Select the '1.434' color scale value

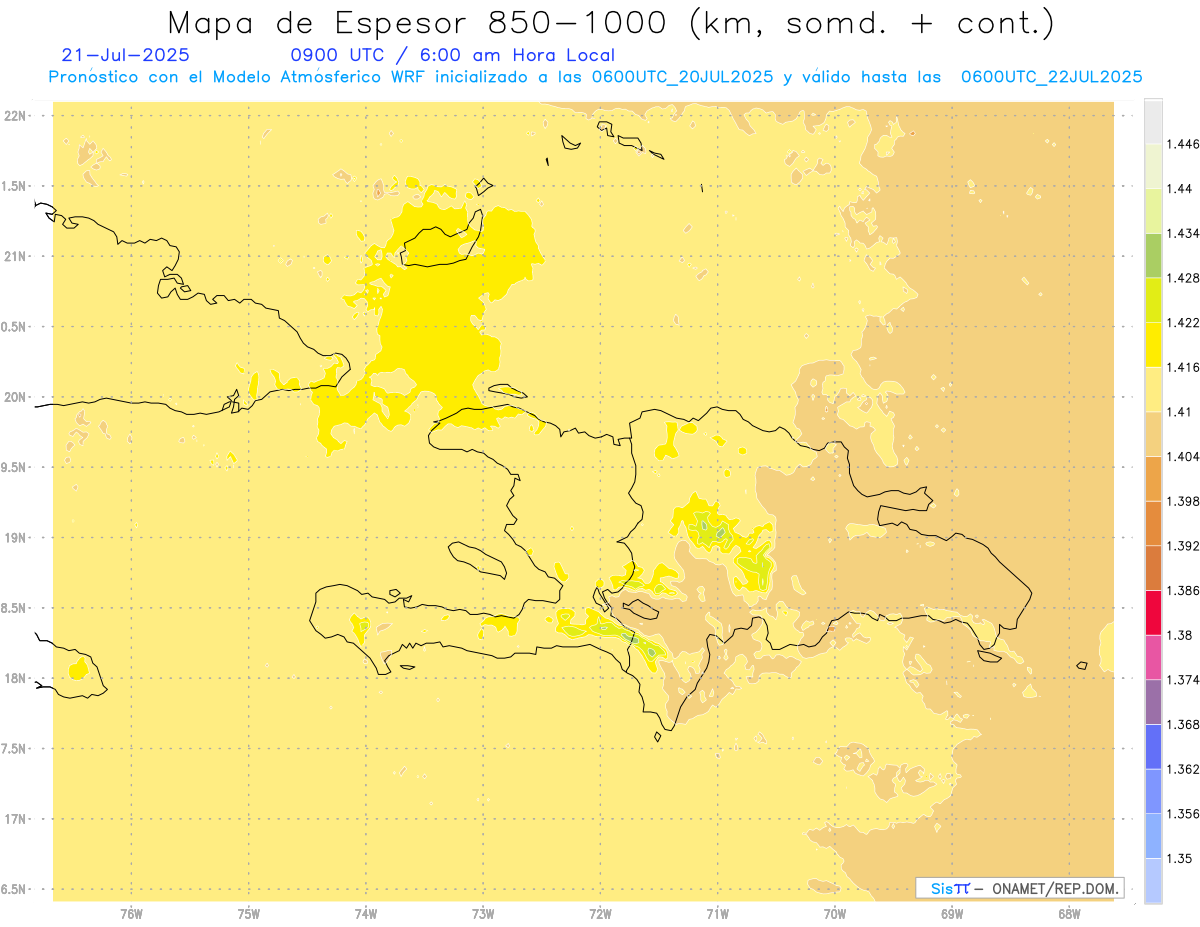(x=1183, y=233)
